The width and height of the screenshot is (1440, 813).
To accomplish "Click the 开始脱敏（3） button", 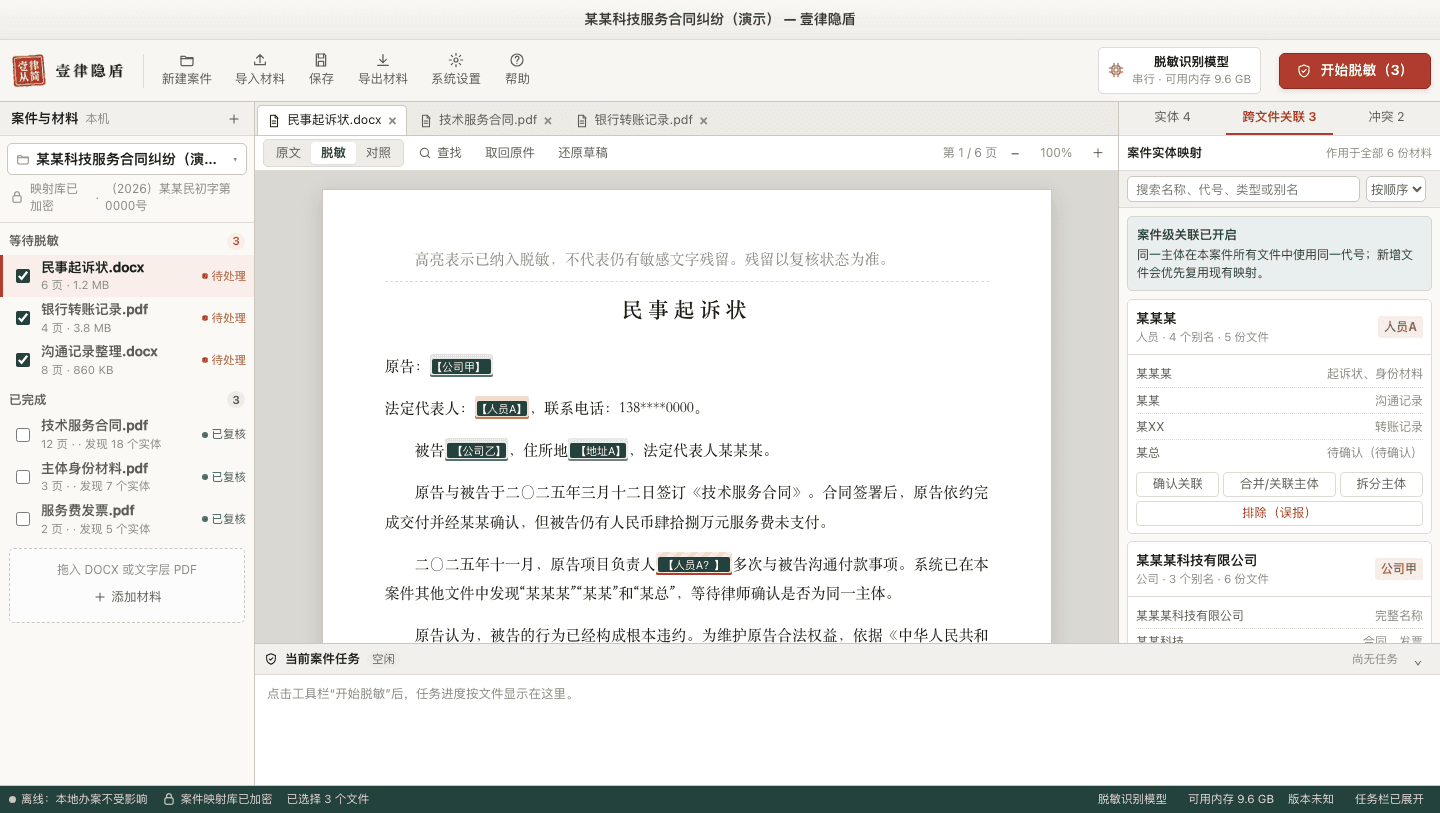I will tap(1355, 71).
